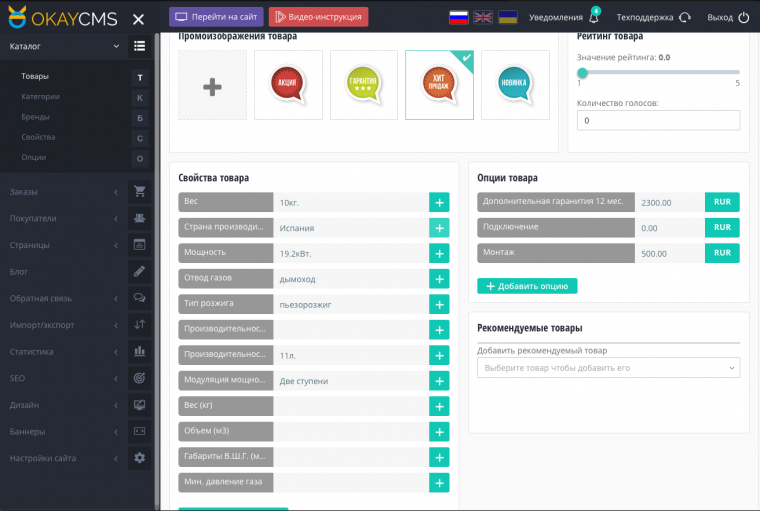Click the Добавить опцию button
The height and width of the screenshot is (511, 760).
pos(527,286)
